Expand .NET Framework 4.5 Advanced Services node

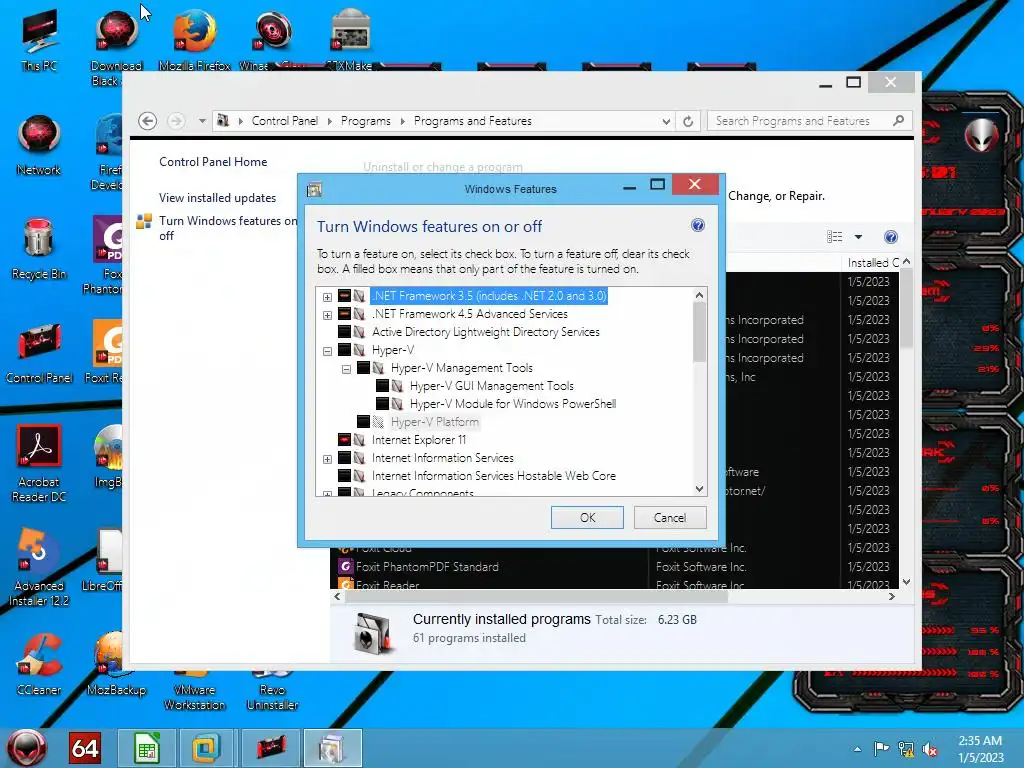[327, 315]
